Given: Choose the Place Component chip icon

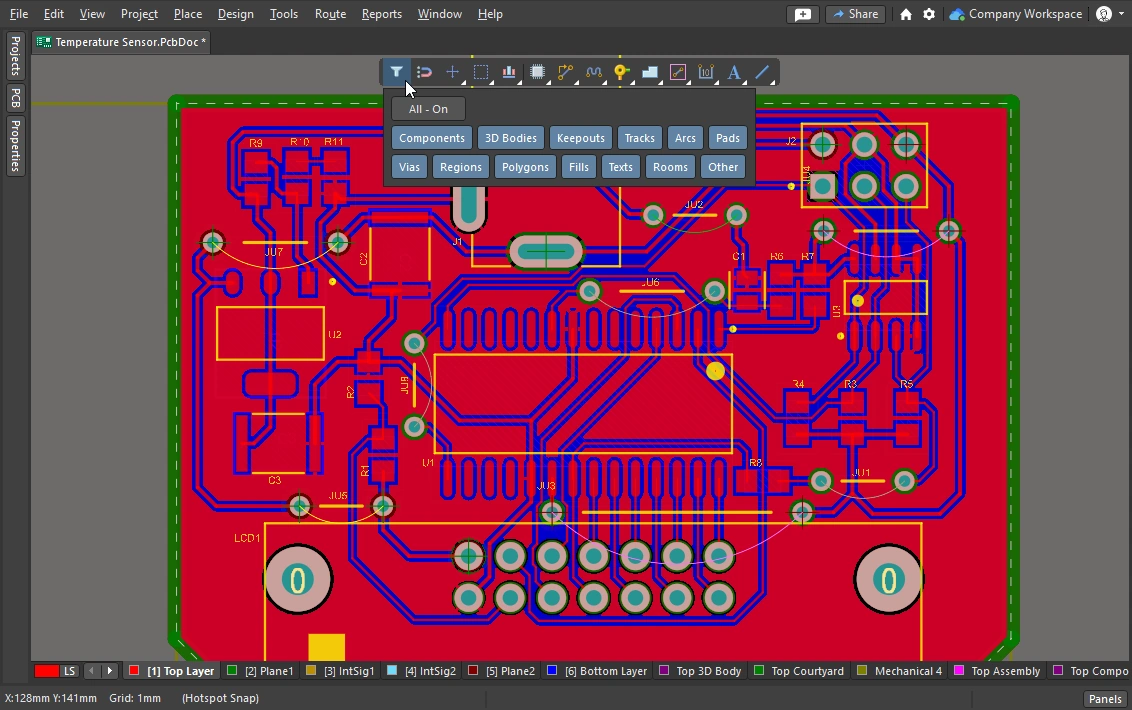Looking at the screenshot, I should click(538, 72).
